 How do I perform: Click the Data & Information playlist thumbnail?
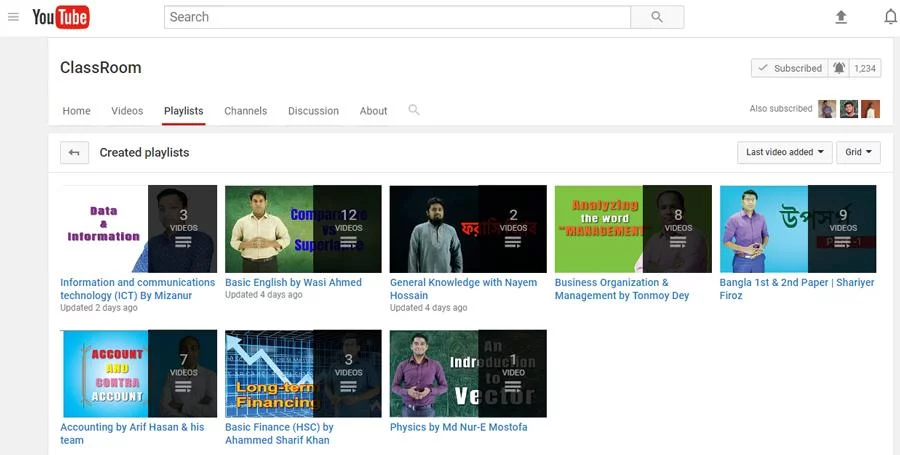138,229
